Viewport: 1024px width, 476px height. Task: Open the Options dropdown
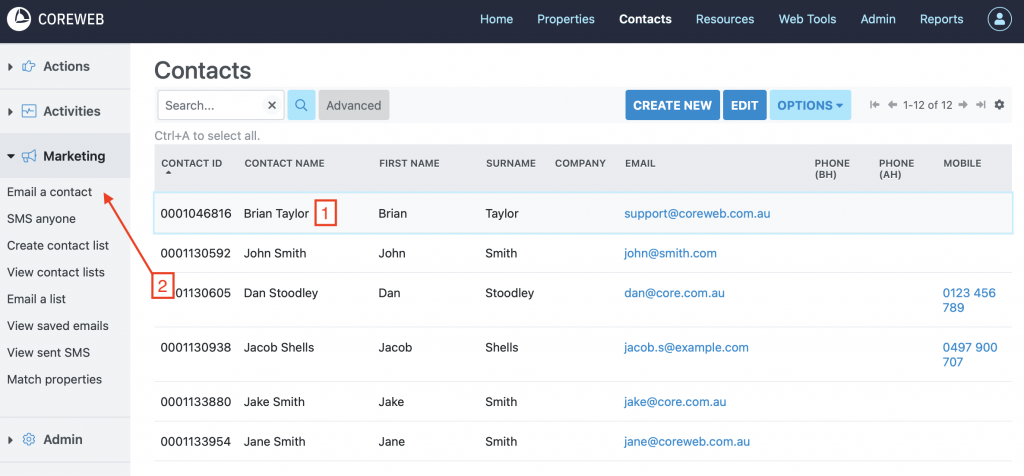(809, 105)
